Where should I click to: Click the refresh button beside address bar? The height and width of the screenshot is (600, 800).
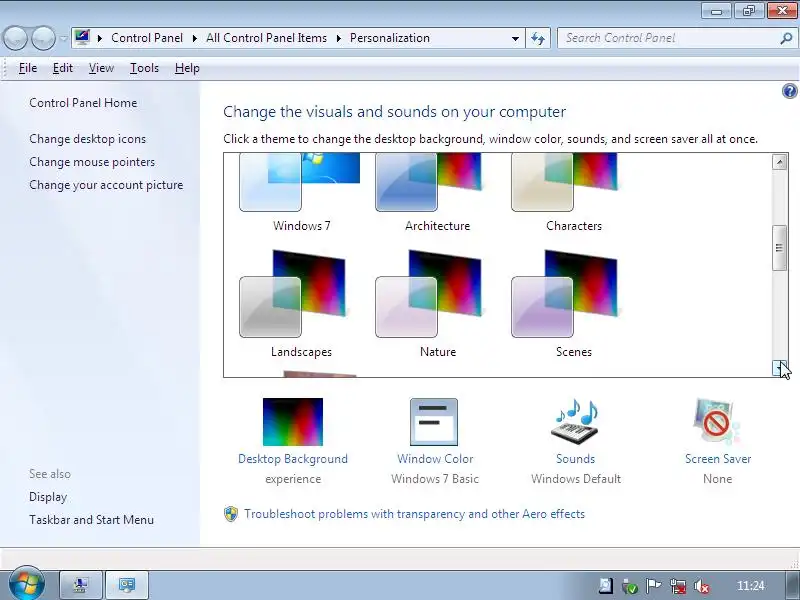coord(538,38)
